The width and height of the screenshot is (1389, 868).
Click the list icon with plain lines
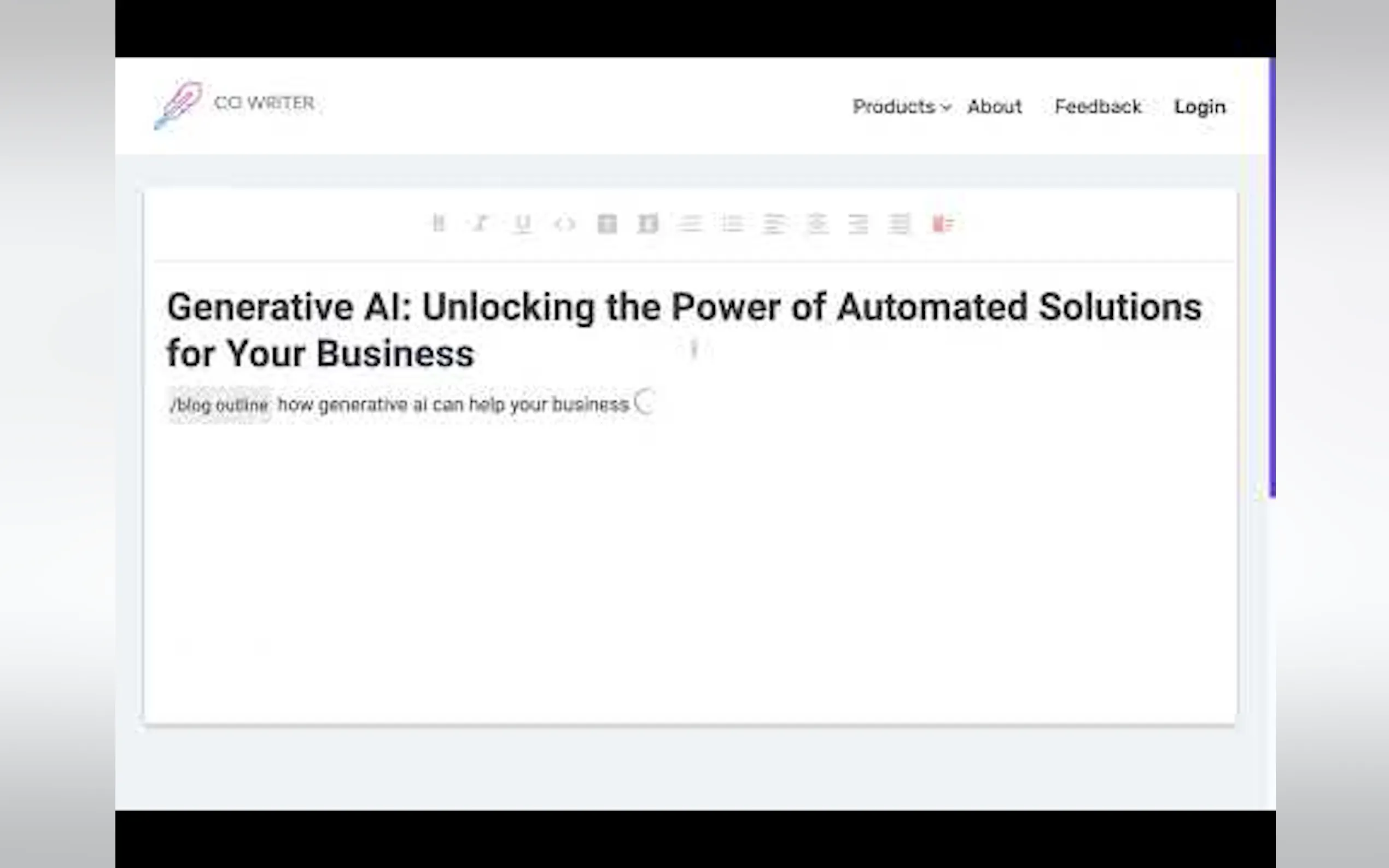[x=690, y=224]
